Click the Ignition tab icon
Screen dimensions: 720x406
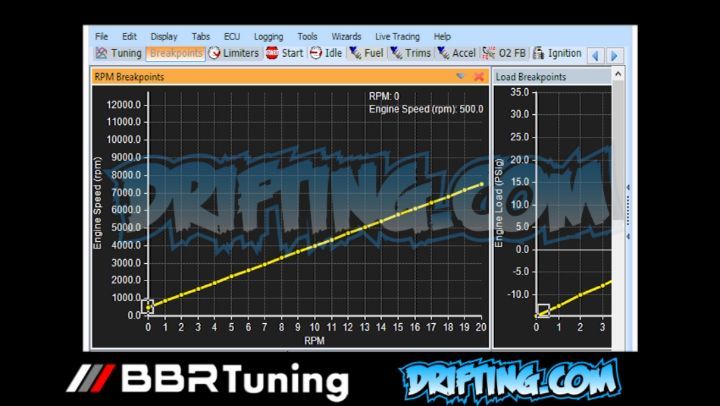[x=538, y=53]
